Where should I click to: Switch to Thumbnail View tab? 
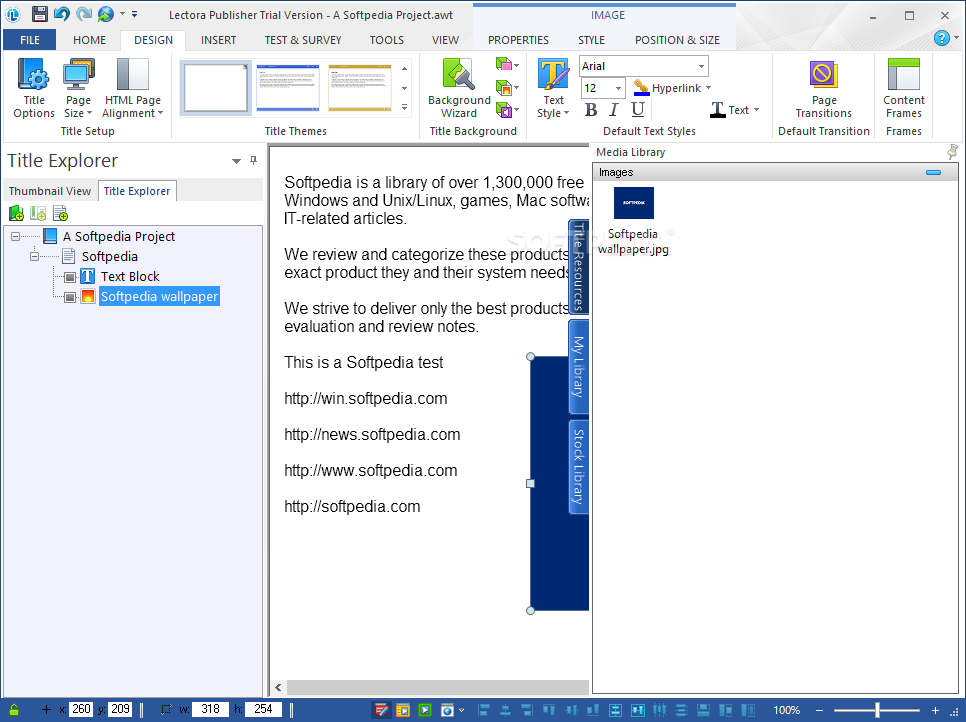click(49, 191)
